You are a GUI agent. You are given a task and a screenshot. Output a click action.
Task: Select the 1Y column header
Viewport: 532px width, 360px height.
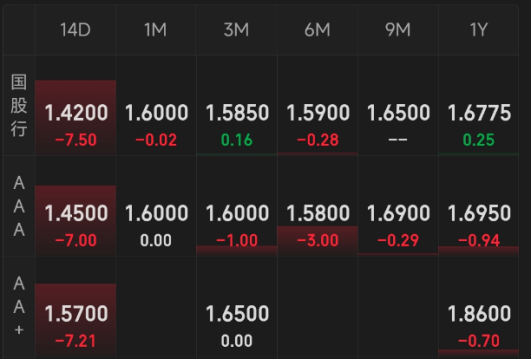click(x=478, y=30)
